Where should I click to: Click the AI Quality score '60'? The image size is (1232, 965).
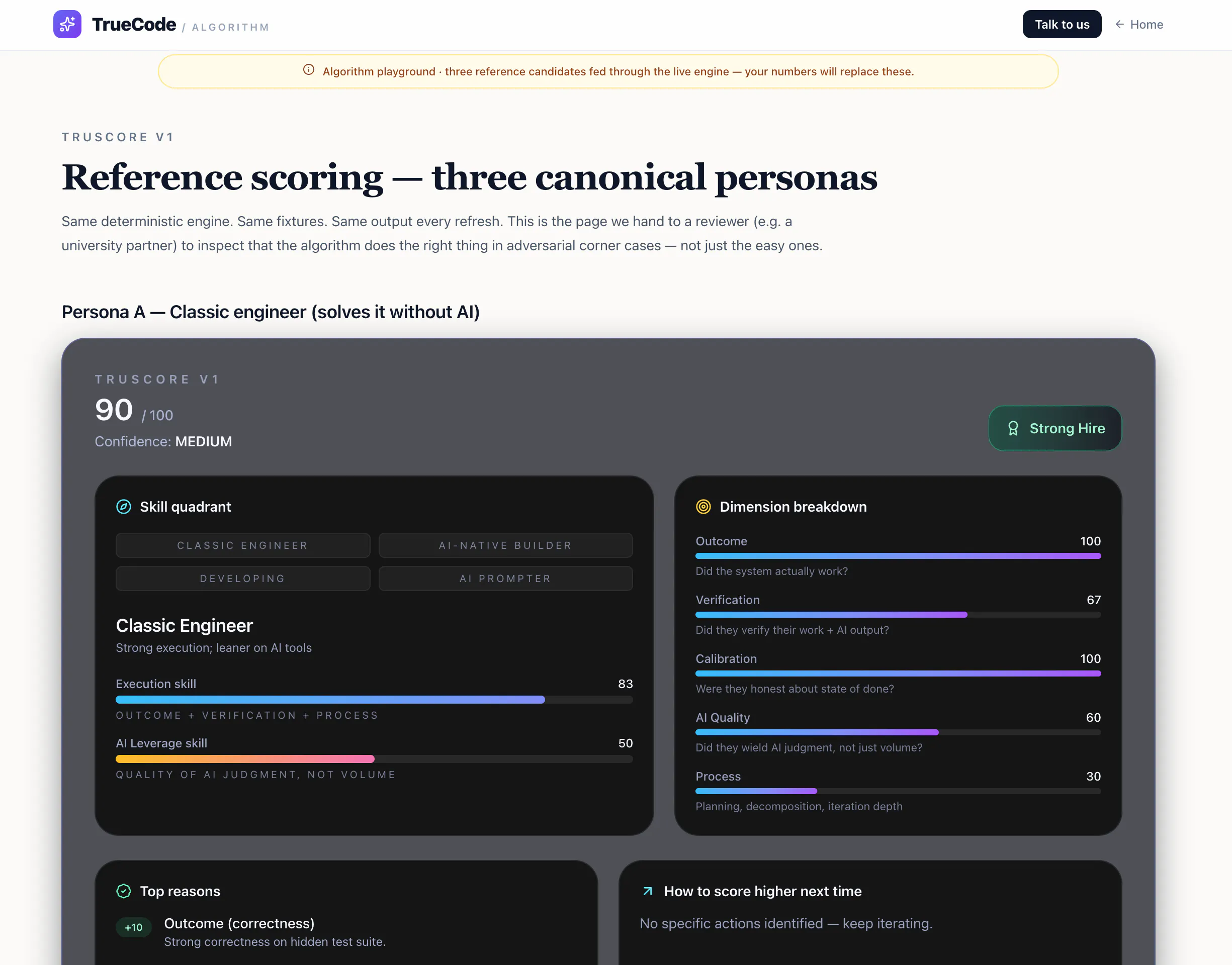click(1093, 718)
